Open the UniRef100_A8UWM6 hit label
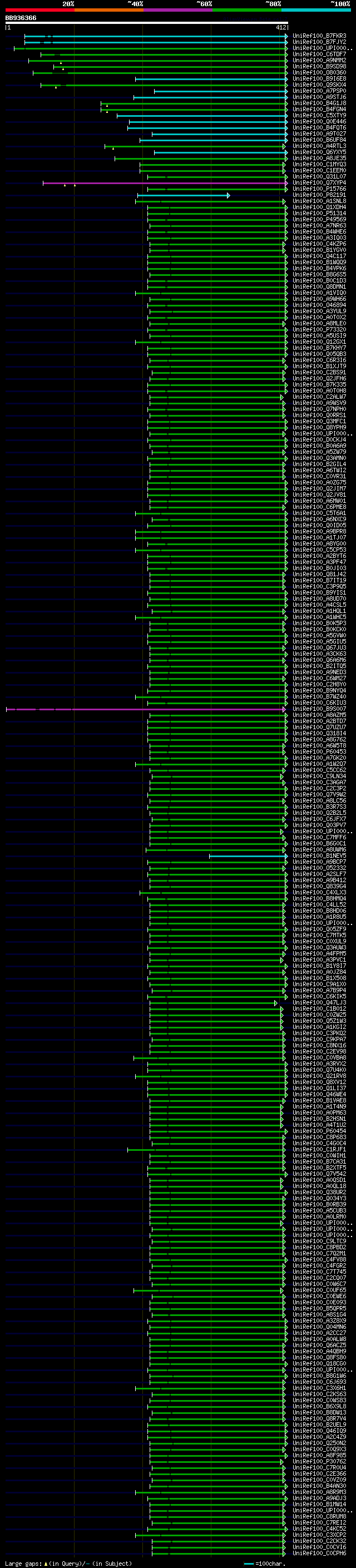This screenshot has height=1568, width=356. pos(319,850)
